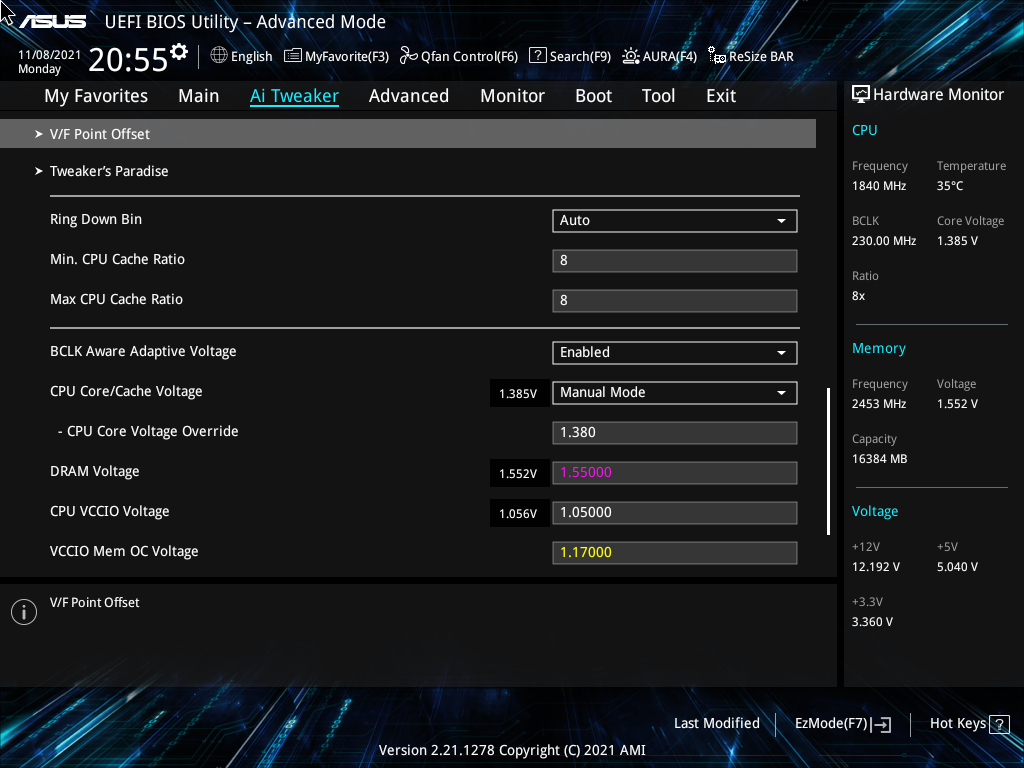Screen dimensions: 1024x768
Task: Select the Ai Tweaker tab
Action: pyautogui.click(x=294, y=96)
